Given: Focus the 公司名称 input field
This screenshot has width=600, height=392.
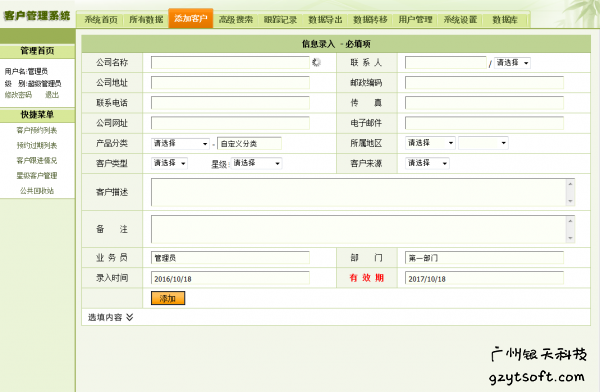Looking at the screenshot, I should pos(230,63).
